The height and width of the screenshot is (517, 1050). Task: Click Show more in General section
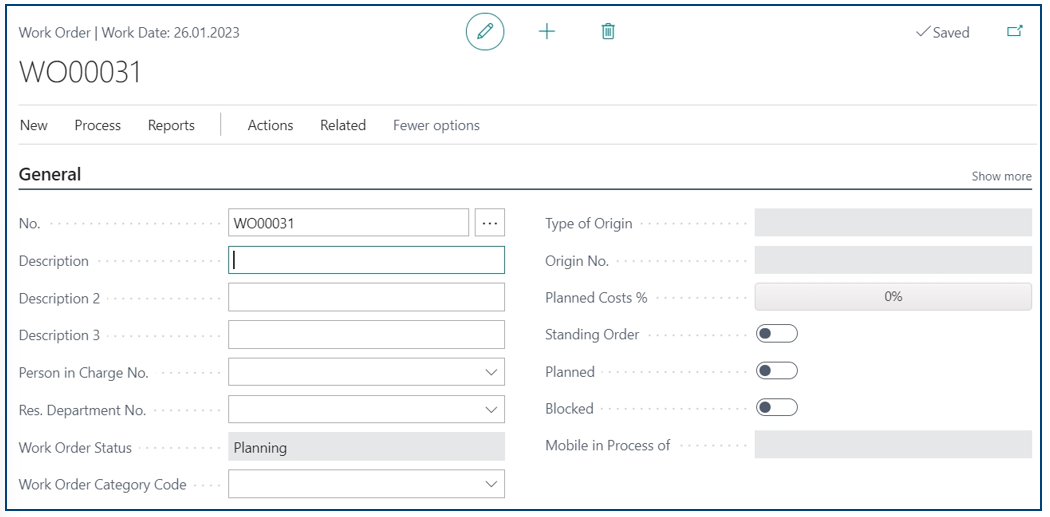pyautogui.click(x=1002, y=176)
